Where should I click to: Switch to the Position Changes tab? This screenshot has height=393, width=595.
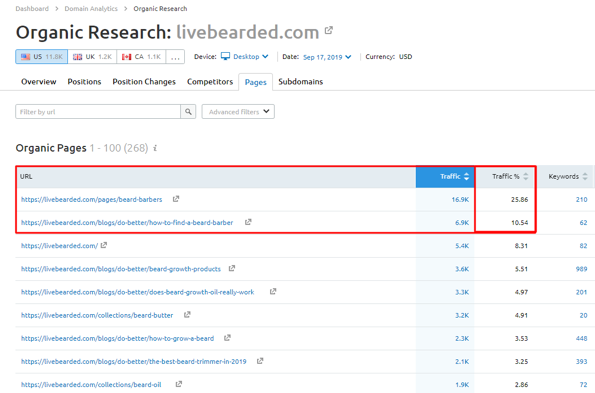[144, 82]
